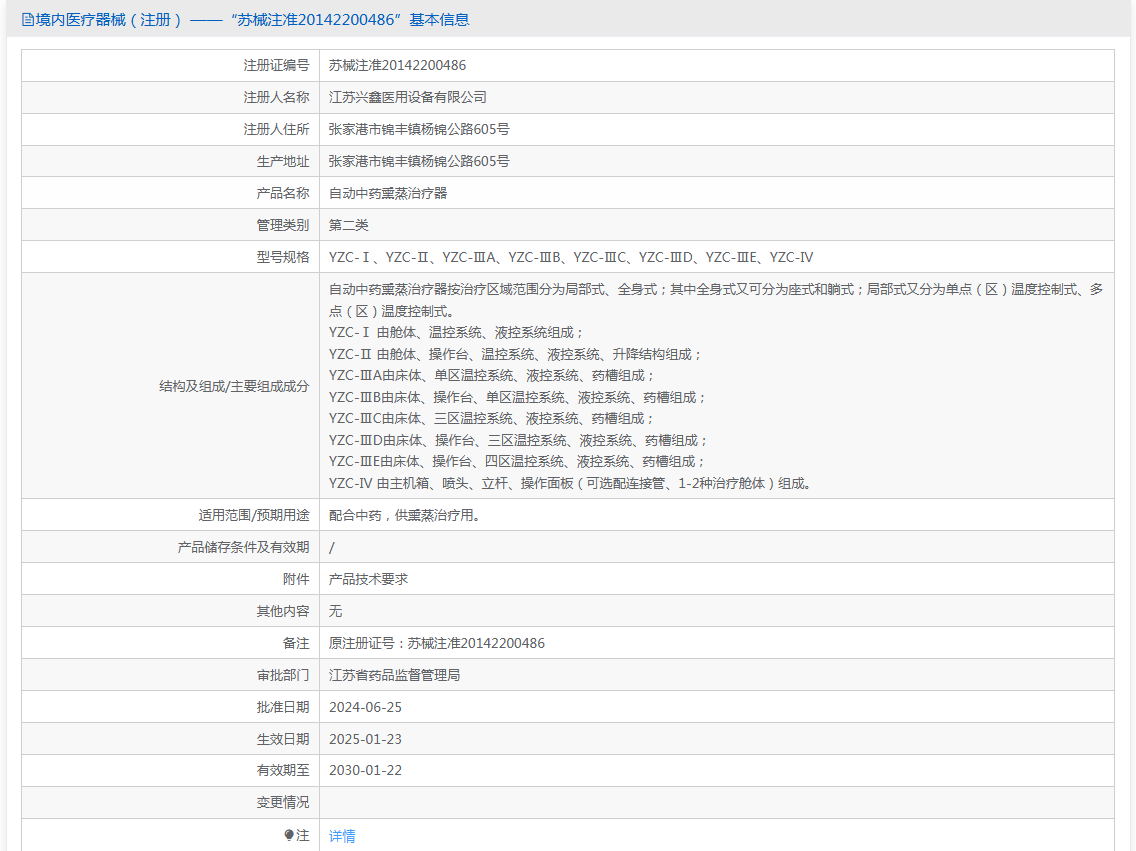
Task: Select attachment value 产品技术要求
Action: [x=368, y=579]
